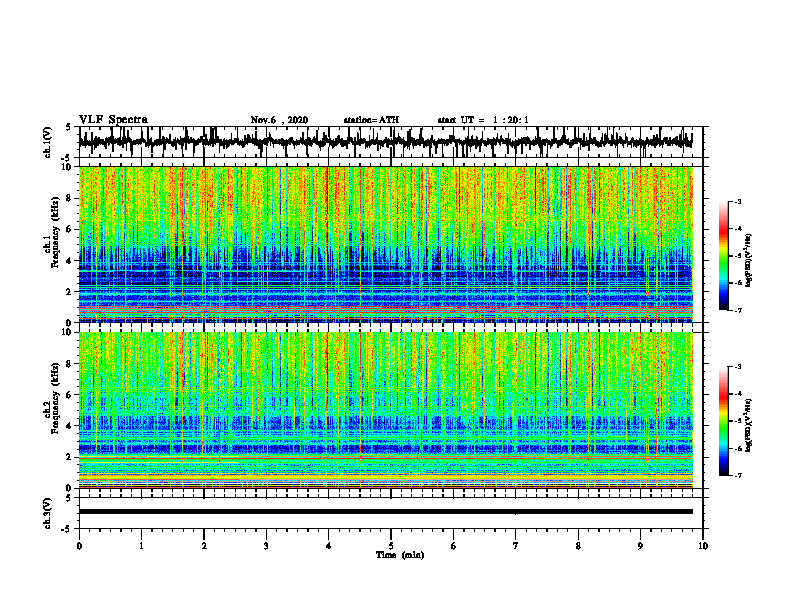Click the time axis tick label "1"
792x612 pixels.
(x=141, y=546)
